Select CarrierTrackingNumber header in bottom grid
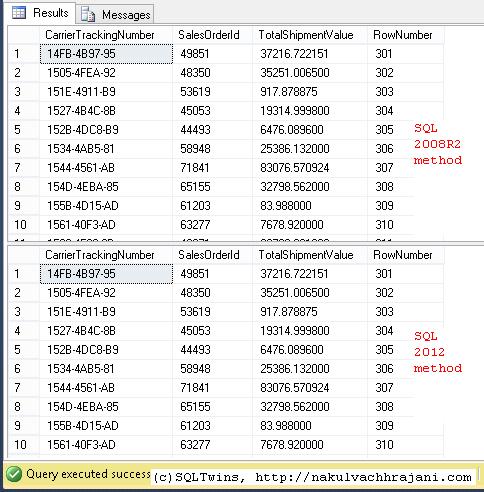 point(106,255)
